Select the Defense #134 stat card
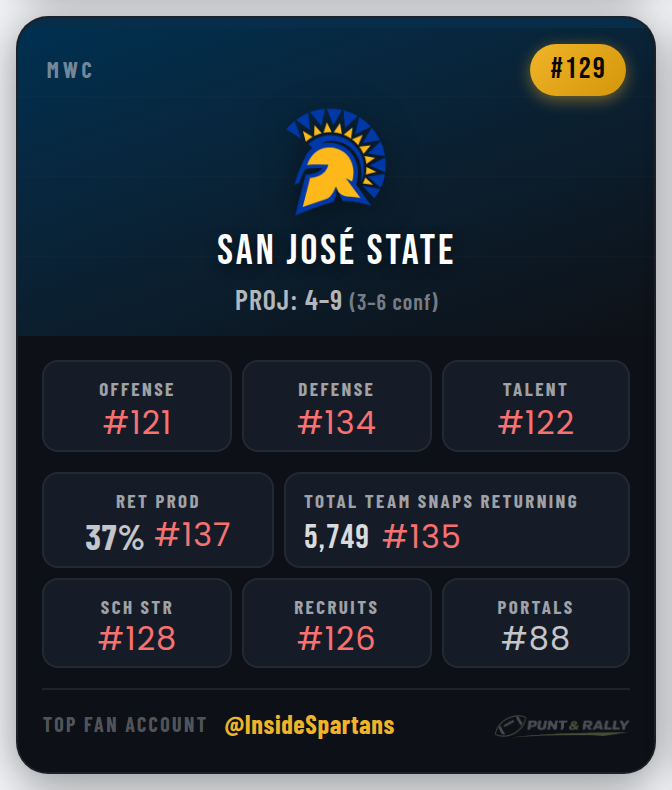Viewport: 672px width, 790px height. tap(337, 406)
